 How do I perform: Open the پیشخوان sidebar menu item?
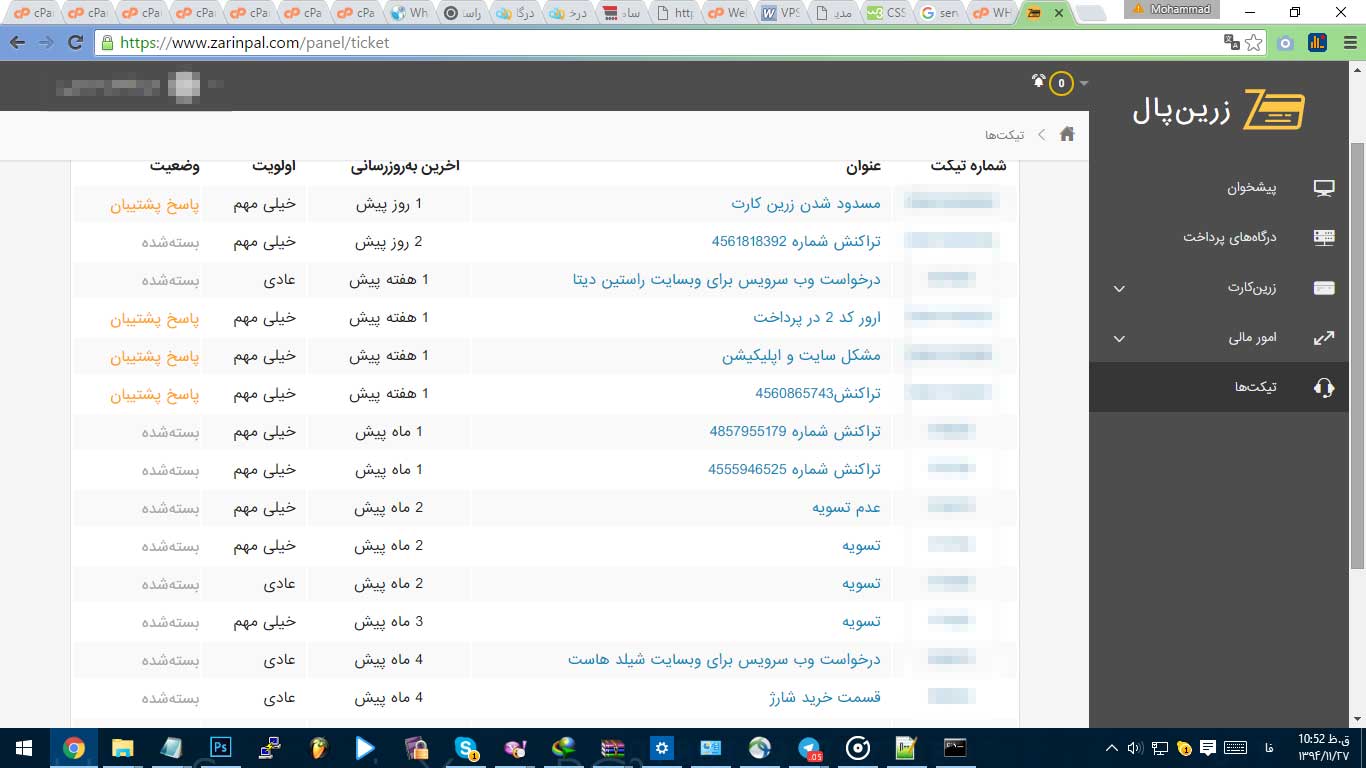(1252, 187)
